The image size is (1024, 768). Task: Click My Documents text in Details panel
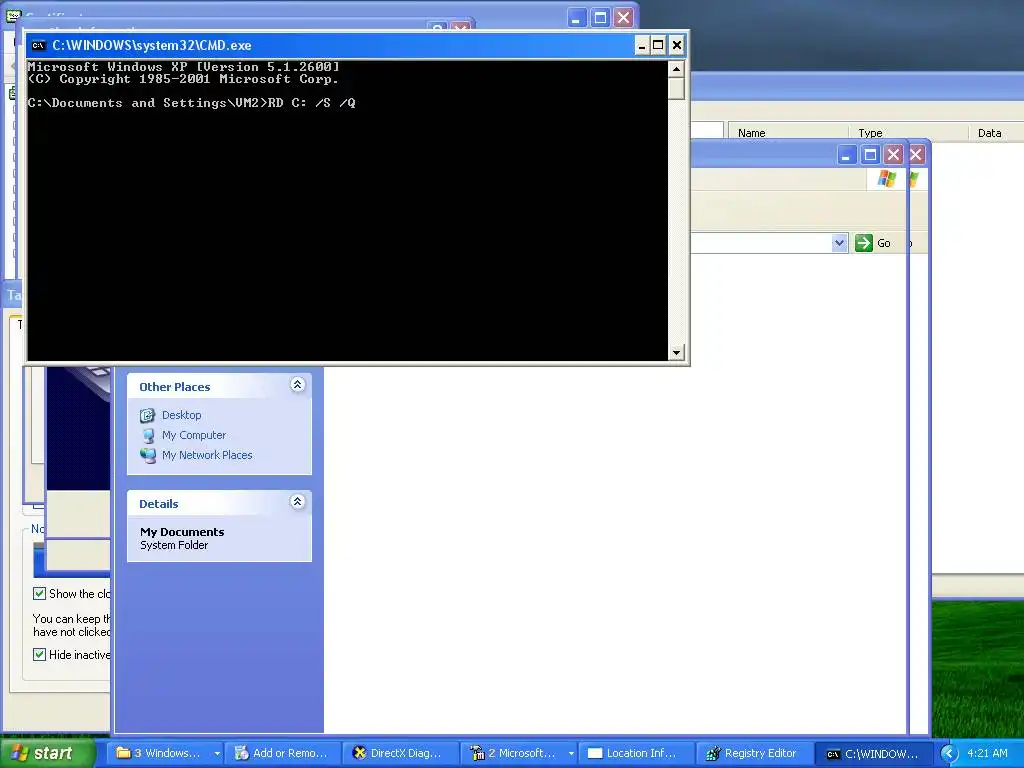pos(182,532)
